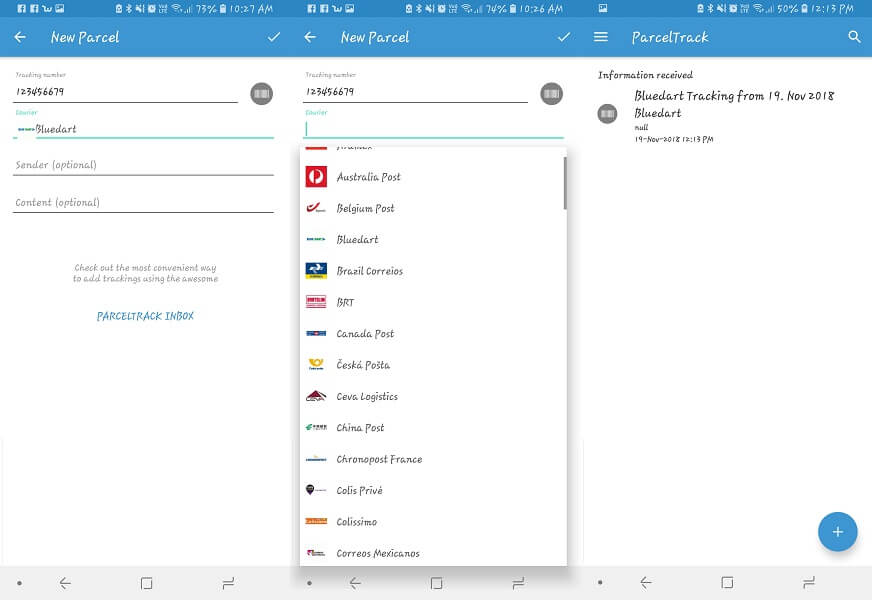Tap the Android back button in the left screen

click(65, 583)
